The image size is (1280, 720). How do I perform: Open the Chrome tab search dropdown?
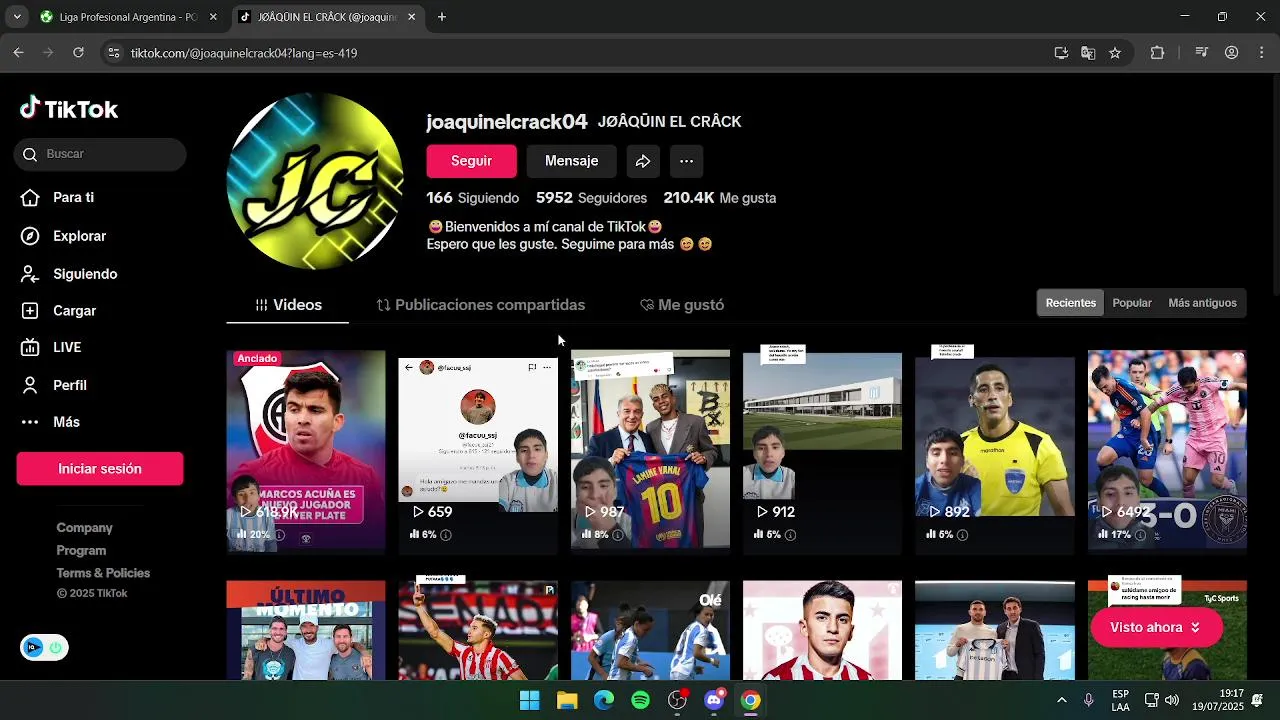[x=17, y=17]
